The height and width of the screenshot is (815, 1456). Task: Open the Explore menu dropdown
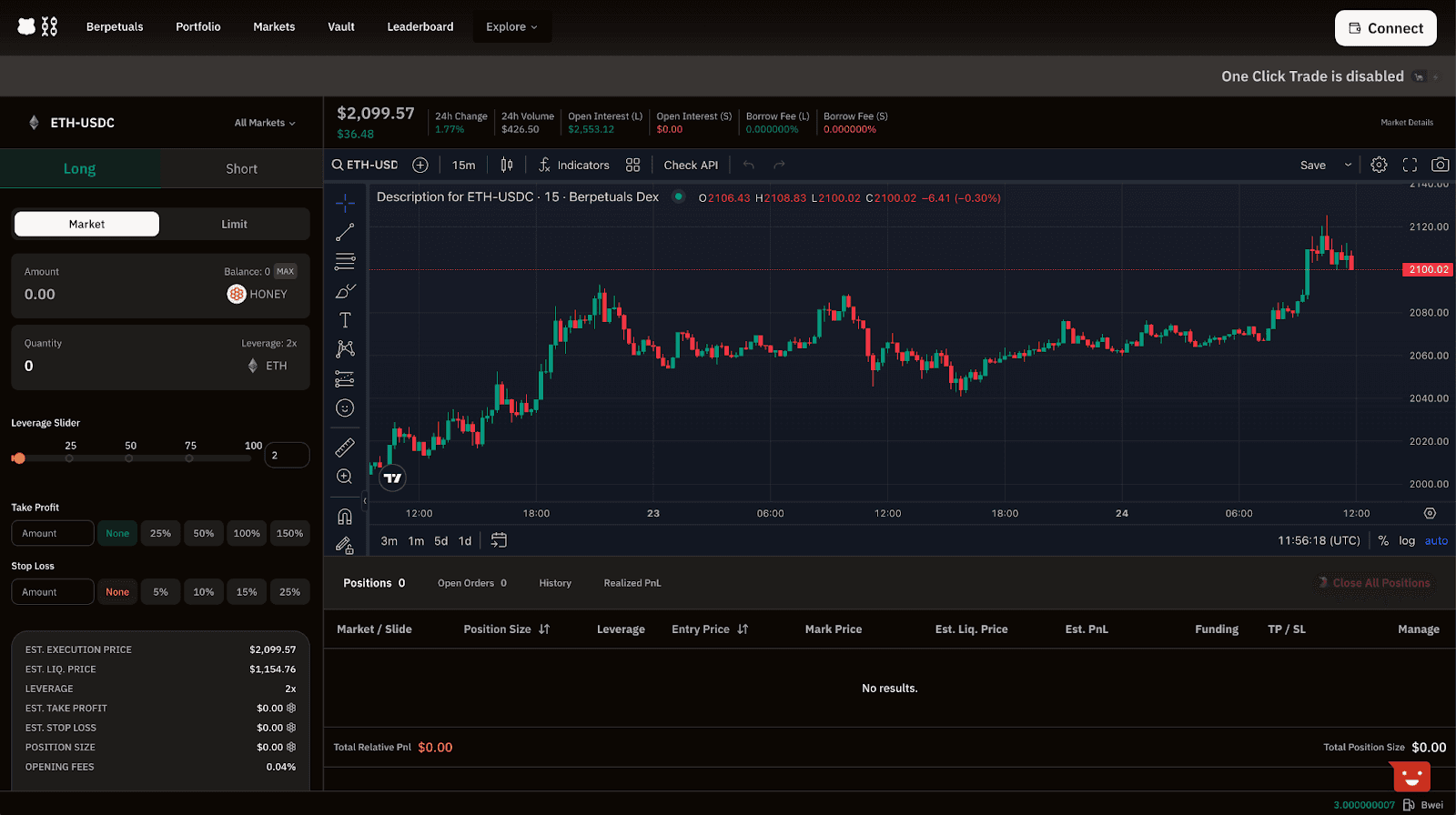point(511,27)
